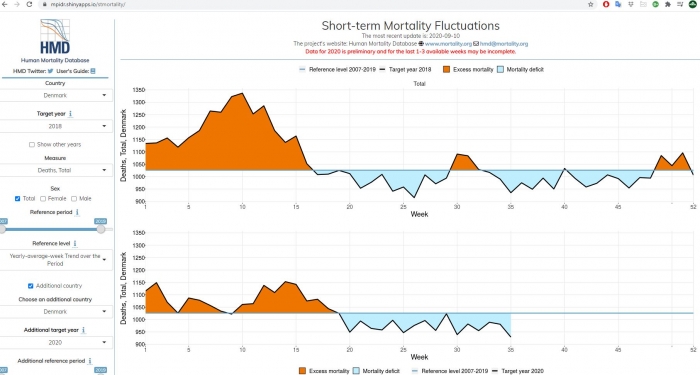Screen dimensions: 700x375
Task: Select the Male sex checkbox
Action: click(74, 199)
